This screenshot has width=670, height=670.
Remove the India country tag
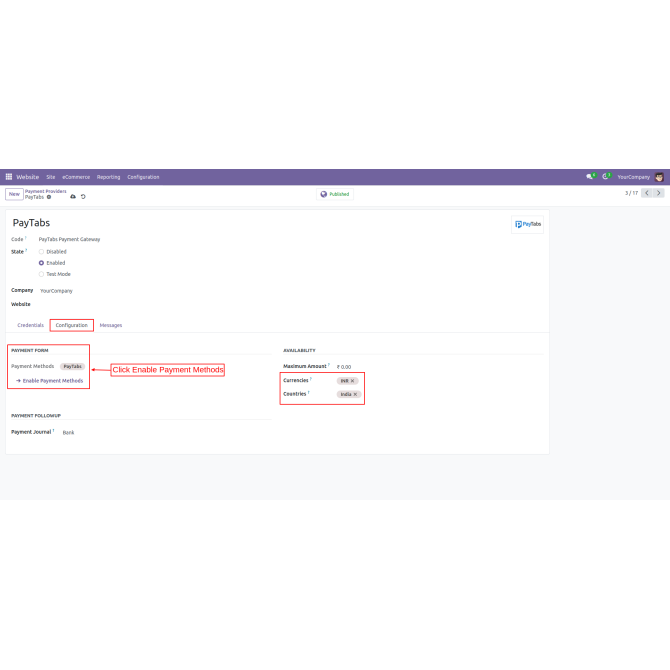[355, 394]
